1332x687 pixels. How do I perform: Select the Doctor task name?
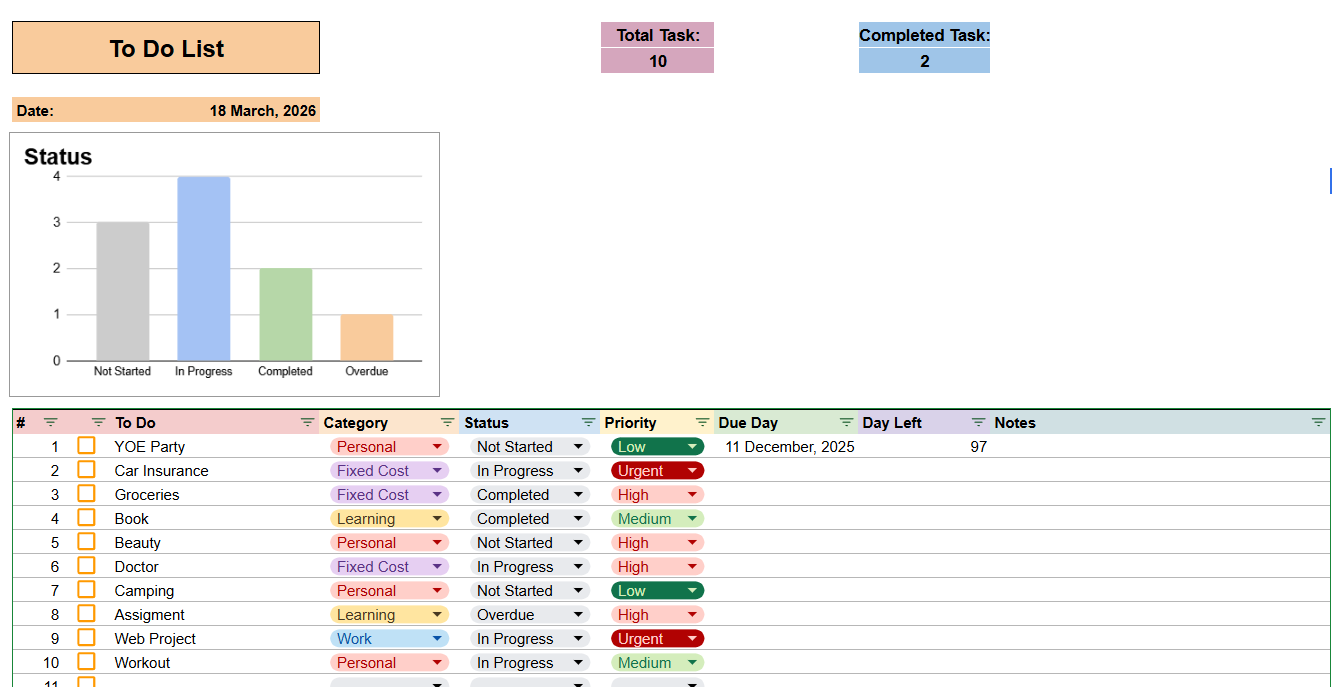pos(136,567)
